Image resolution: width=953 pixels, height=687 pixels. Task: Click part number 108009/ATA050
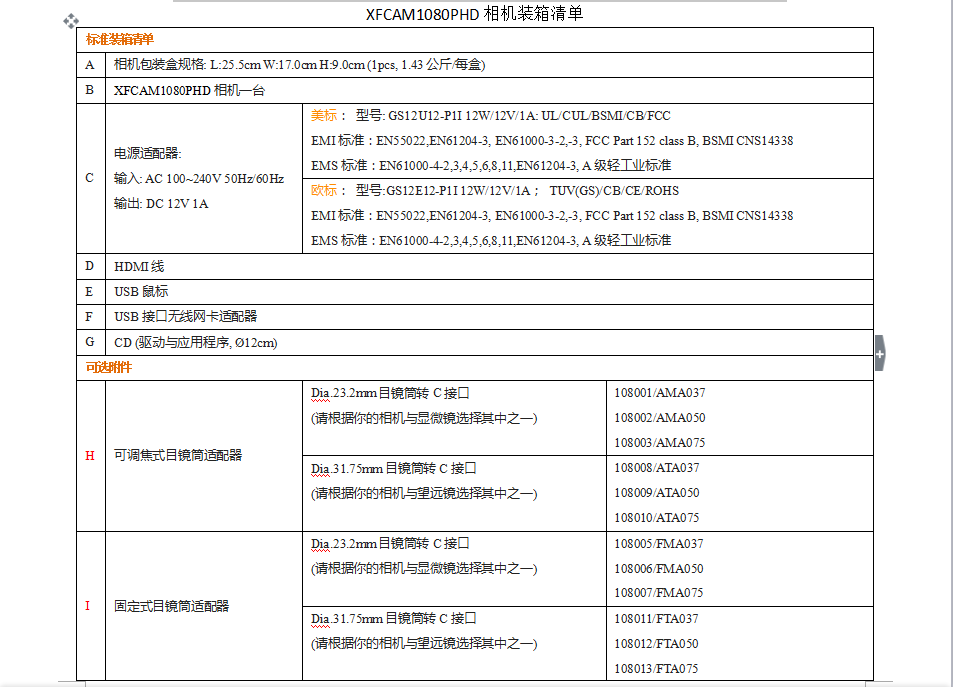pos(656,492)
